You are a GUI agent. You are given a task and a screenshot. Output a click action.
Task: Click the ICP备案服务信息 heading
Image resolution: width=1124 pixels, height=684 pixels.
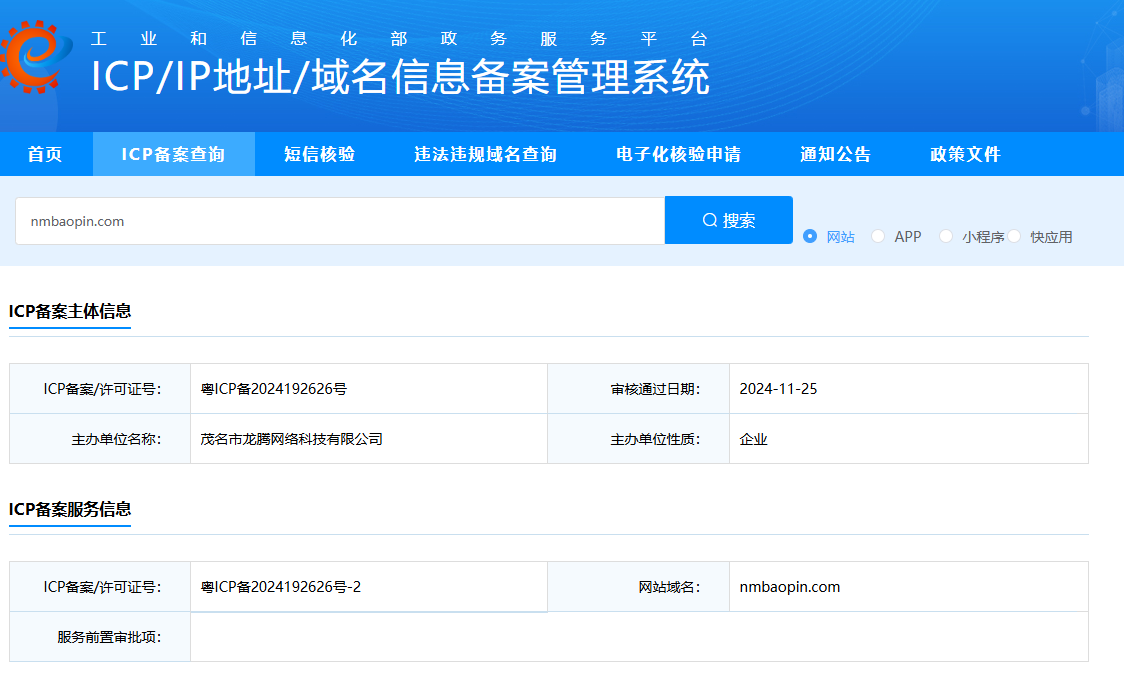70,509
